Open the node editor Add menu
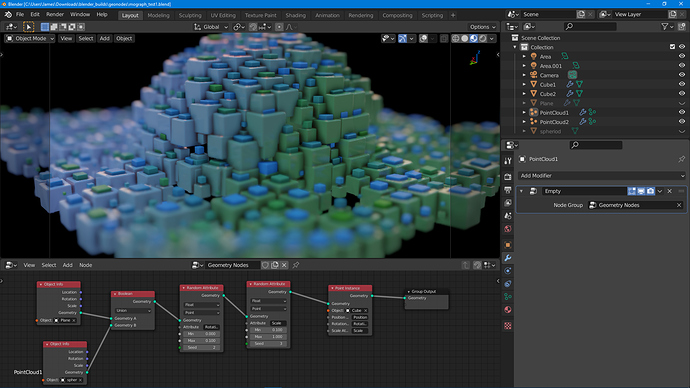Viewport: 690px width, 388px height. pos(67,265)
